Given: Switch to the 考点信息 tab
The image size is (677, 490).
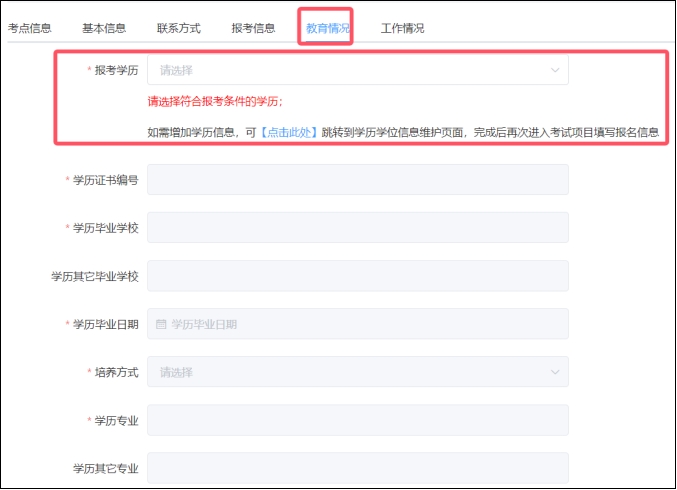Looking at the screenshot, I should tap(30, 28).
